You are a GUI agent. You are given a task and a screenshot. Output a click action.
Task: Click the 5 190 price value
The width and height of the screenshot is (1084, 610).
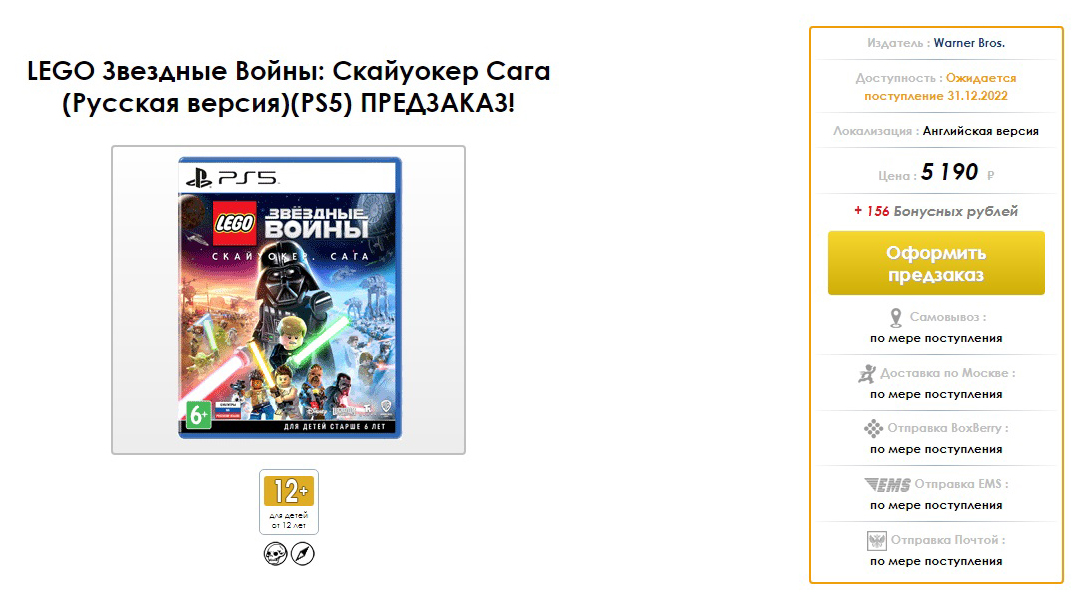pyautogui.click(x=949, y=172)
